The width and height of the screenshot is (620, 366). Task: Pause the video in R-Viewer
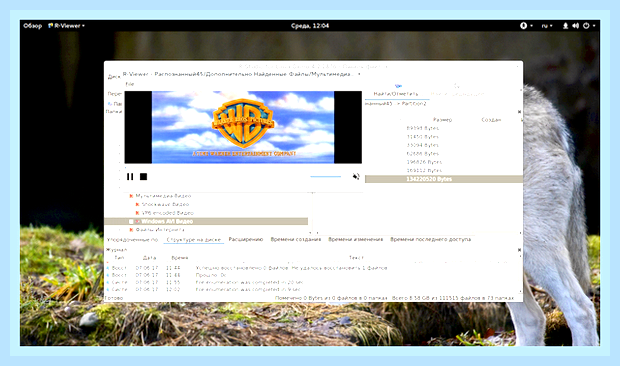click(130, 177)
